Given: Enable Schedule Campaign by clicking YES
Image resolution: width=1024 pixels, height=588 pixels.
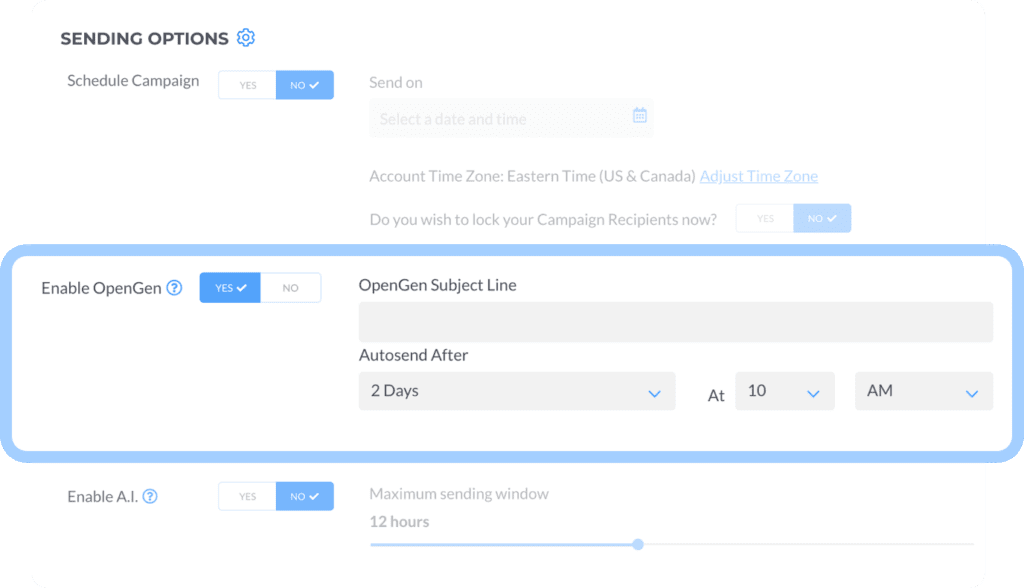Looking at the screenshot, I should pyautogui.click(x=246, y=85).
